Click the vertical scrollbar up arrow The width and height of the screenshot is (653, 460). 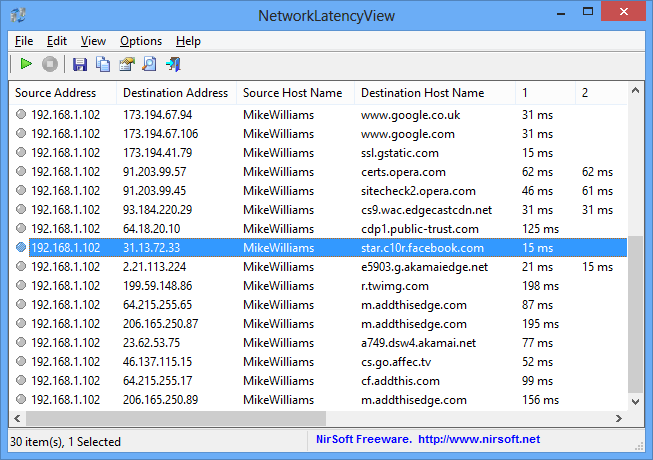(636, 90)
